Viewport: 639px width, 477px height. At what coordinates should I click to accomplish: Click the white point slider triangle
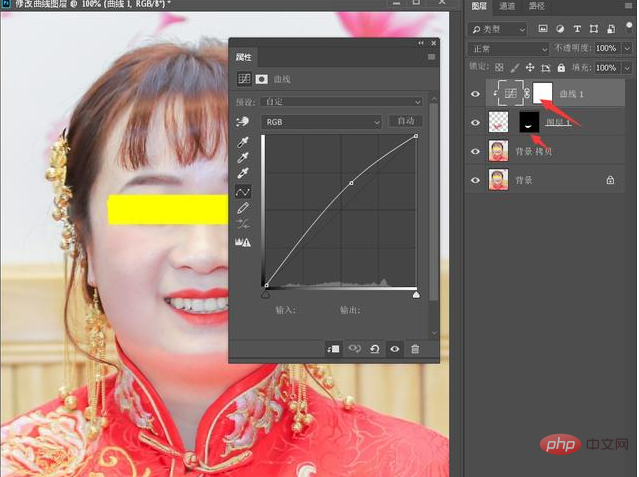416,294
